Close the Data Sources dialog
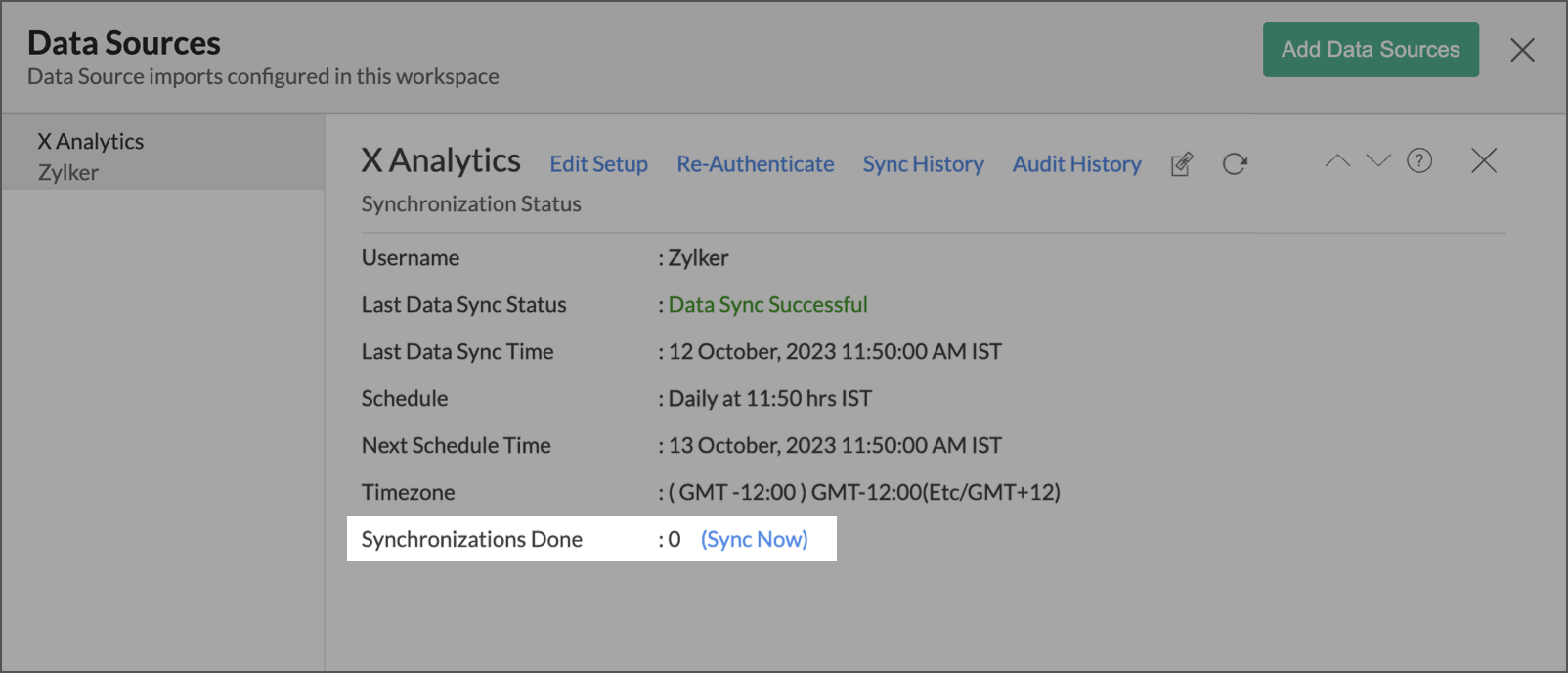Screen dimensions: 1568x673 [1522, 50]
